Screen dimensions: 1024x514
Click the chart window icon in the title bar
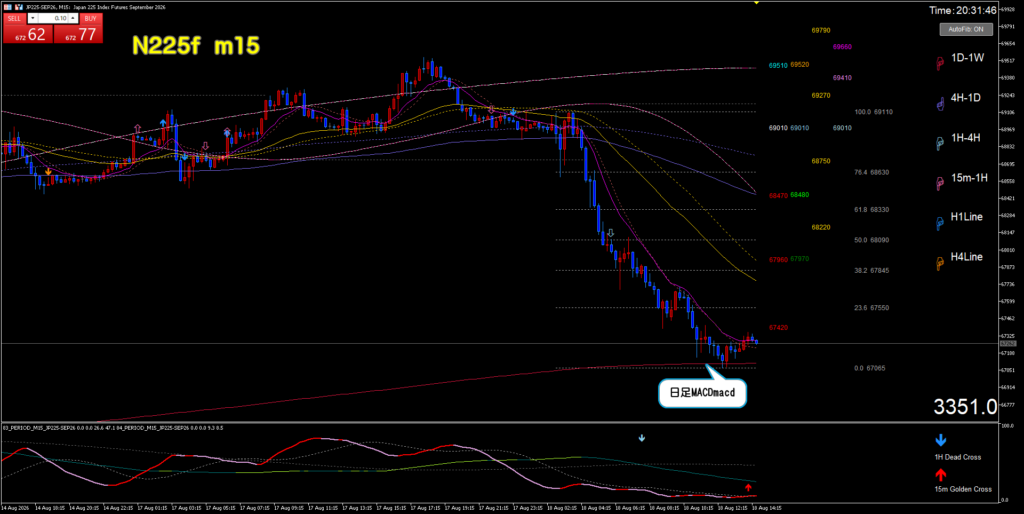point(9,7)
